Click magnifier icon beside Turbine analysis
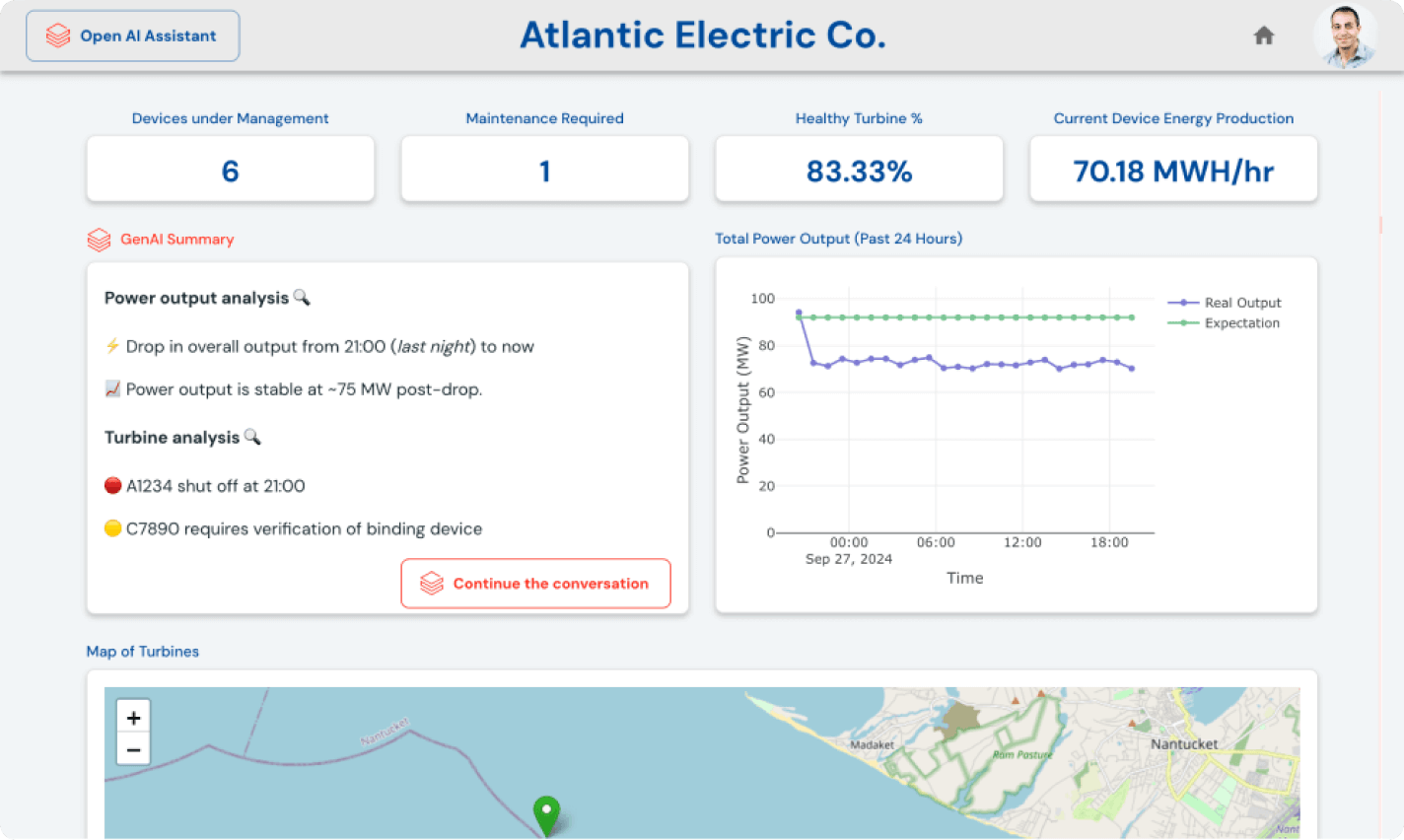 [252, 437]
